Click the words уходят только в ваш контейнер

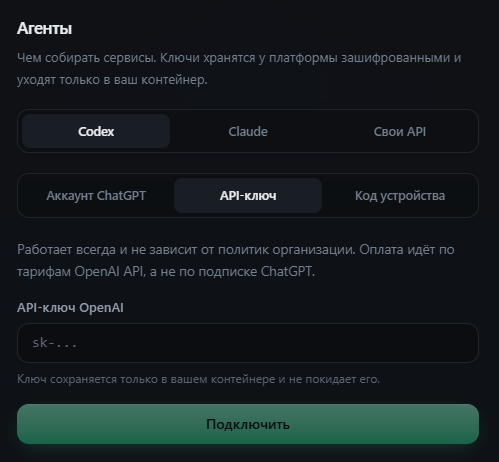(x=112, y=80)
